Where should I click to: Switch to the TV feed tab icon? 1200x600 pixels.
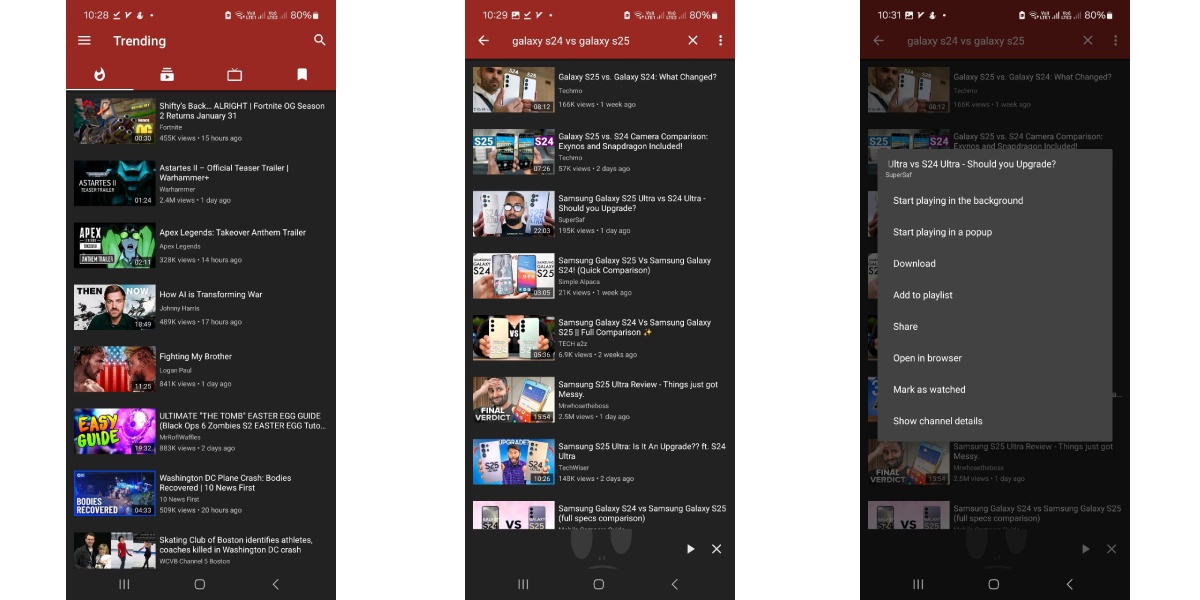coord(234,75)
